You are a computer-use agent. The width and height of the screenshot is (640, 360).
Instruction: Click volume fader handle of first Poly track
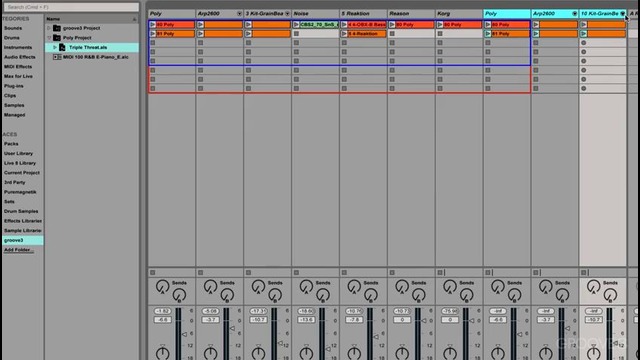pyautogui.click(x=184, y=334)
